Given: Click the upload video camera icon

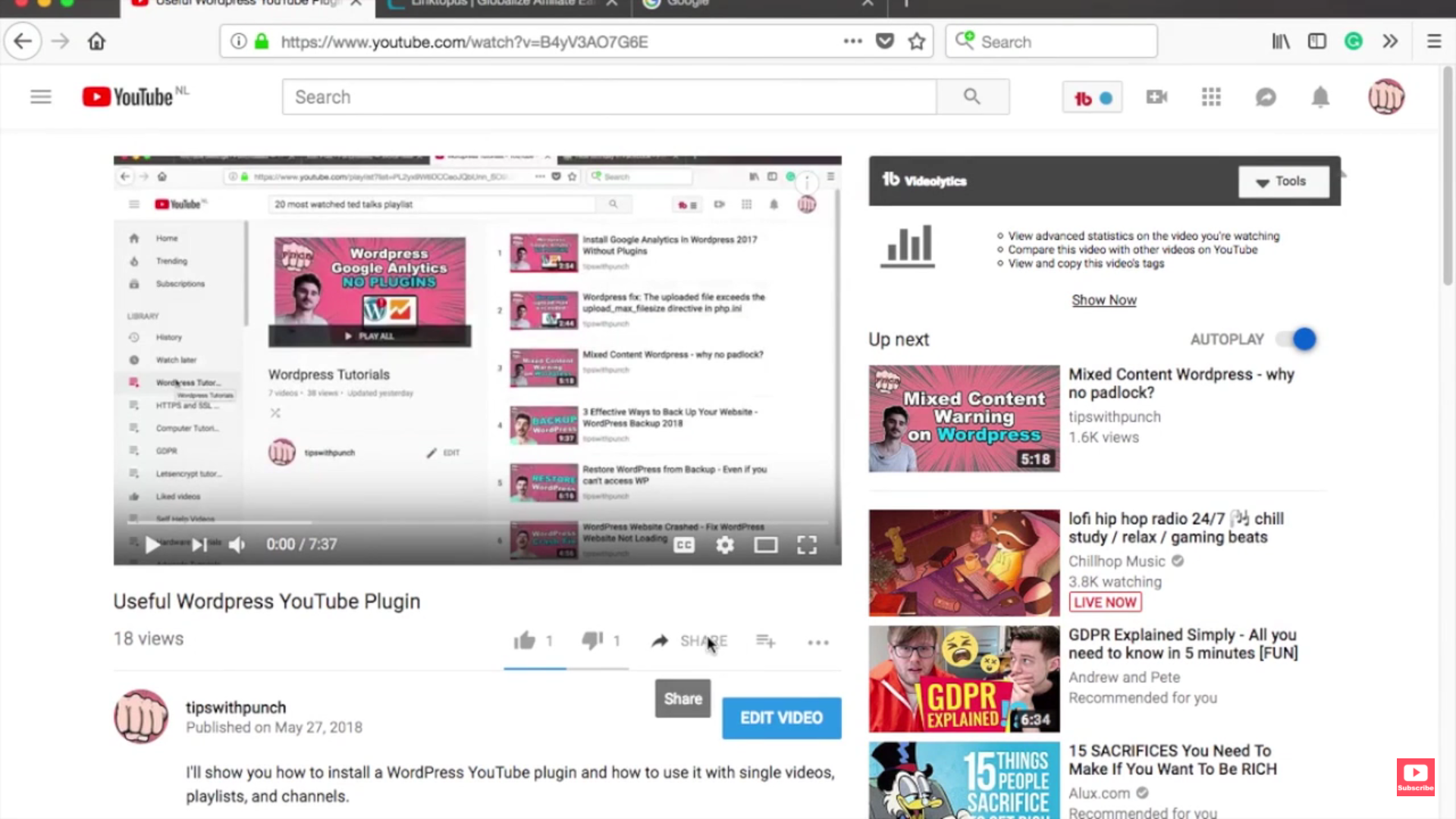Looking at the screenshot, I should (1156, 97).
